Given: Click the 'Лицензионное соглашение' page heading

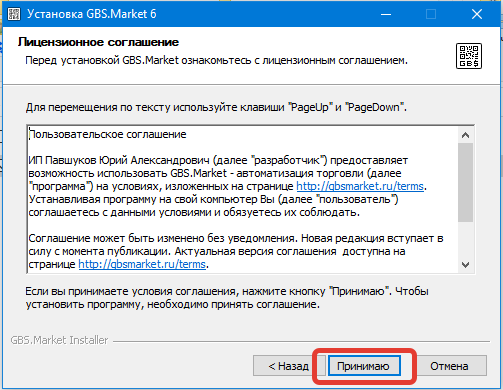Looking at the screenshot, I should pos(98,42).
